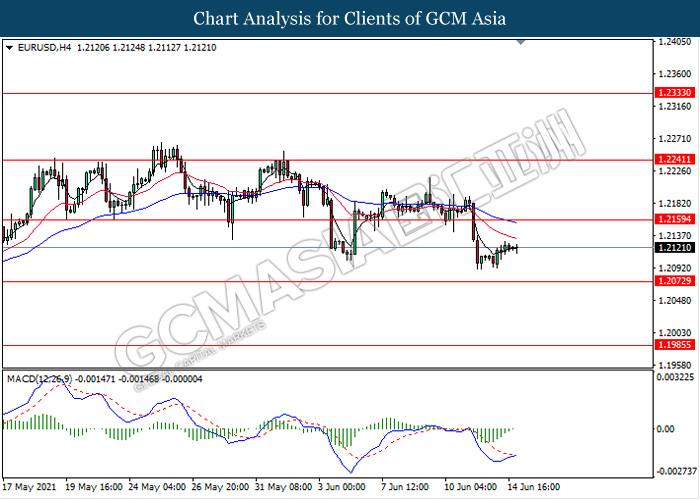The height and width of the screenshot is (500, 700).
Task: Click the MACD scale value -0.002737
Action: click(676, 471)
